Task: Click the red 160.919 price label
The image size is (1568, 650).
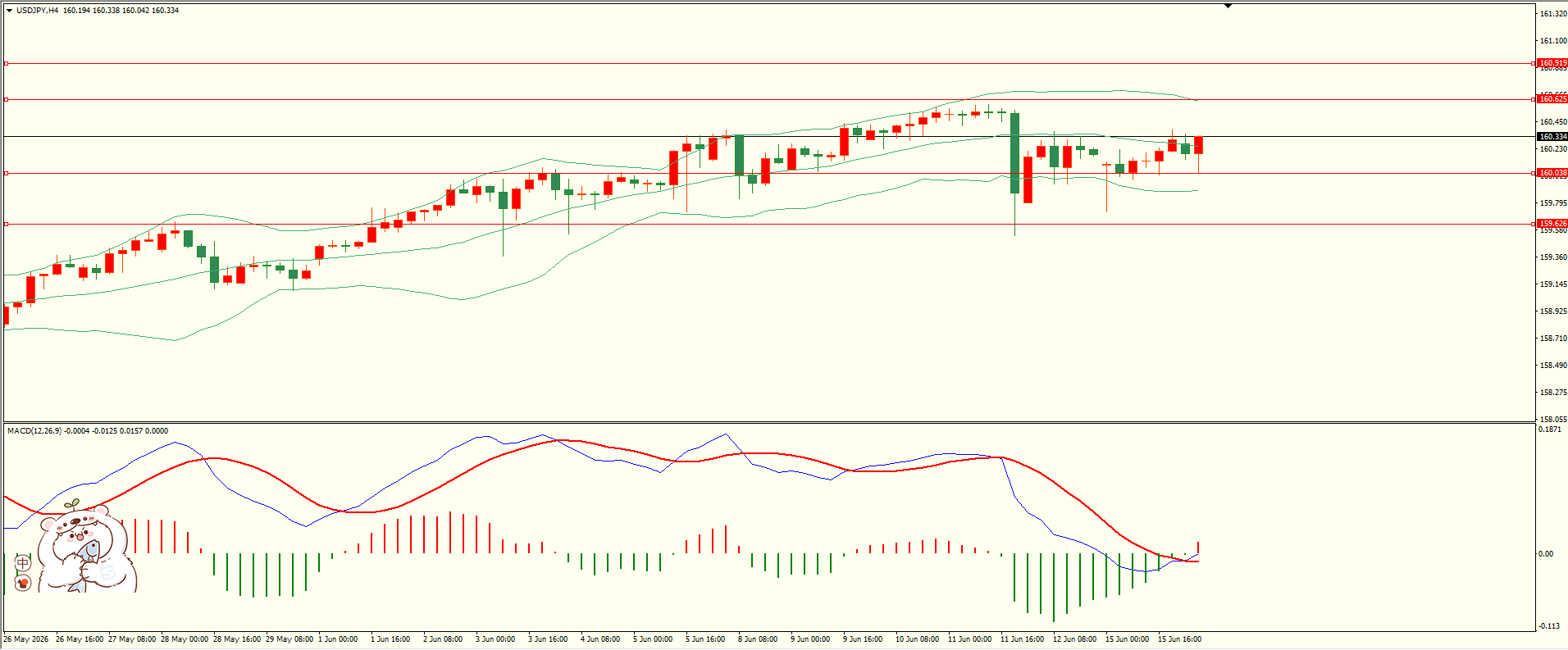Action: (1552, 63)
